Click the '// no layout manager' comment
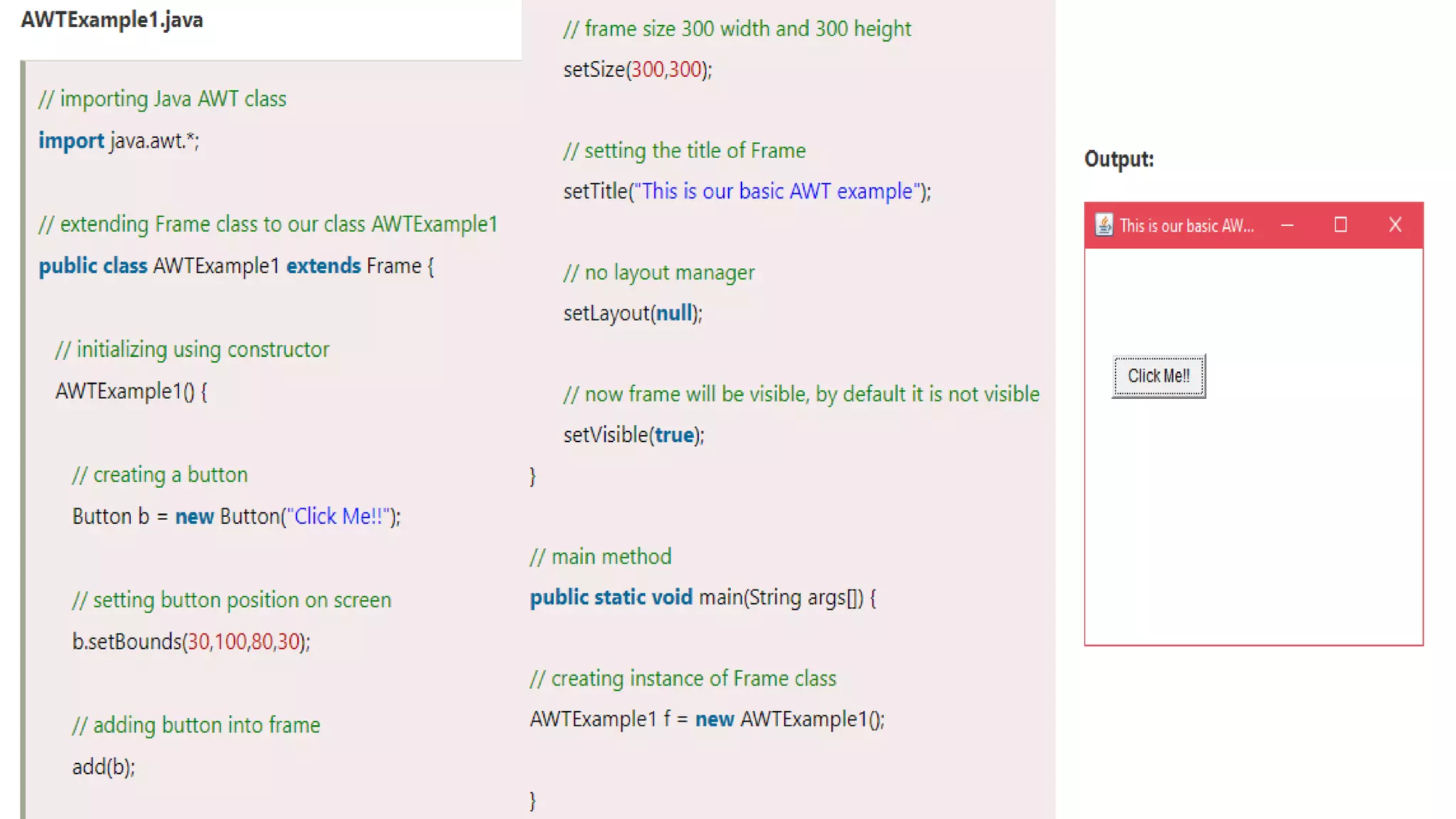 point(658,273)
